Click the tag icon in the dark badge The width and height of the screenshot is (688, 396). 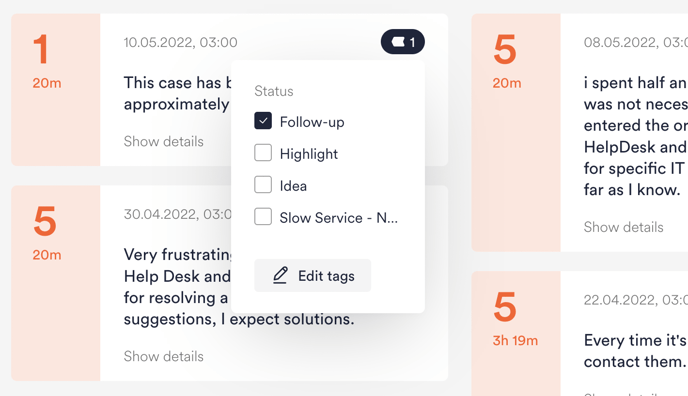pos(398,42)
